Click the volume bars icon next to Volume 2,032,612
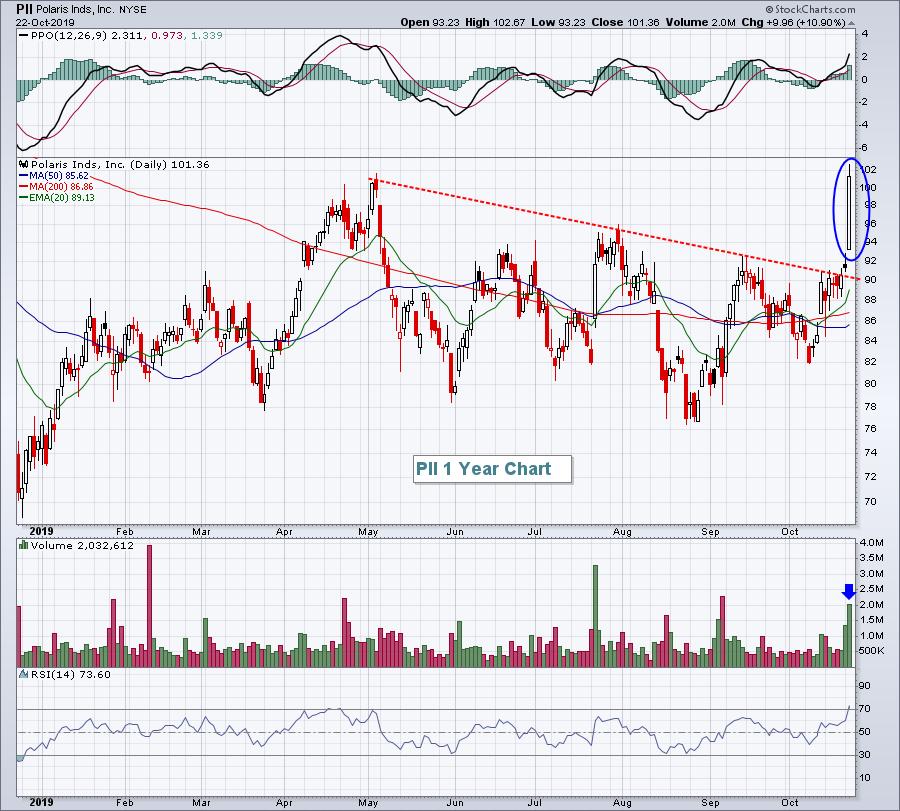The height and width of the screenshot is (811, 900). click(x=24, y=545)
